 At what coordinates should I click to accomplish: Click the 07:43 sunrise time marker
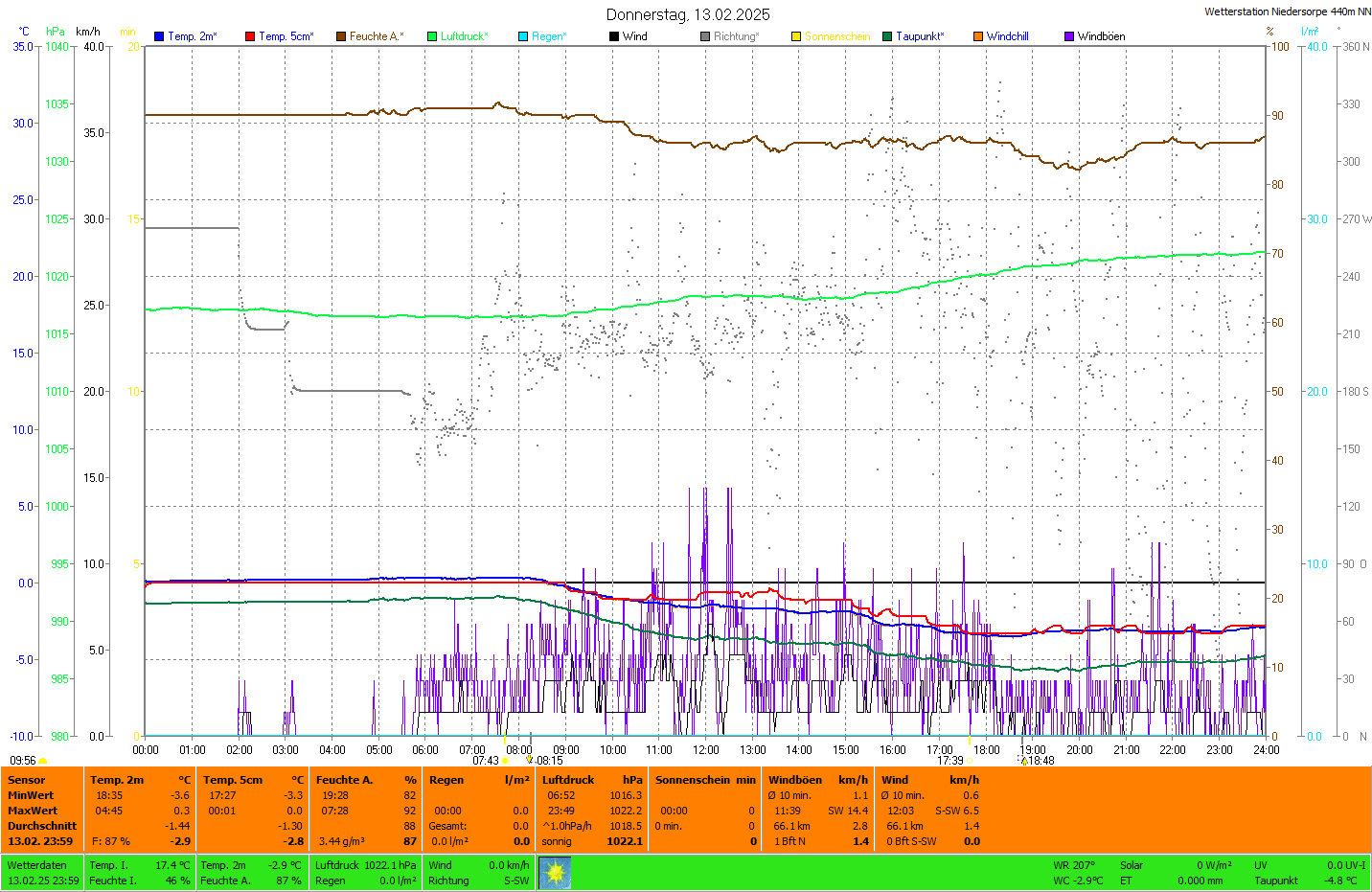point(486,761)
